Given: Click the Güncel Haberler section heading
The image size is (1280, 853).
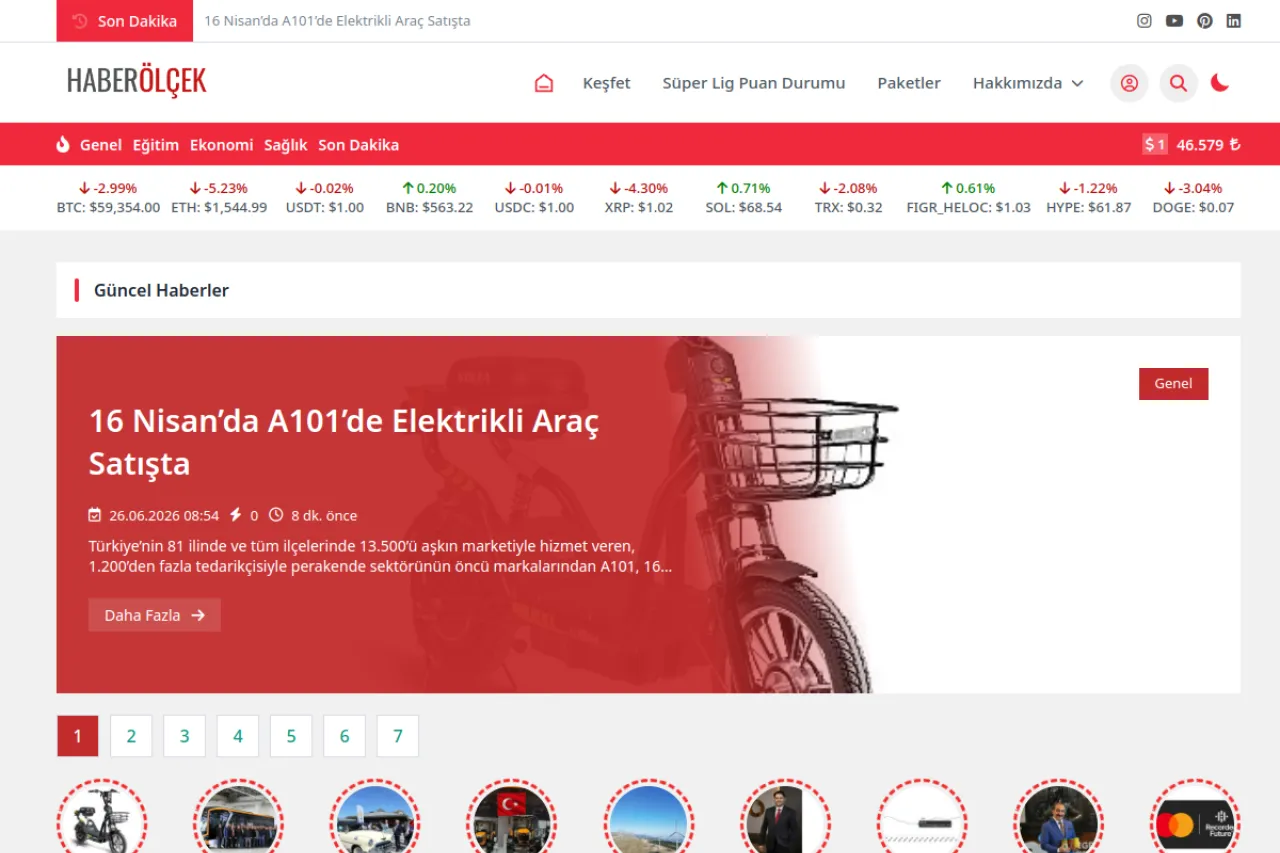Looking at the screenshot, I should tap(161, 291).
